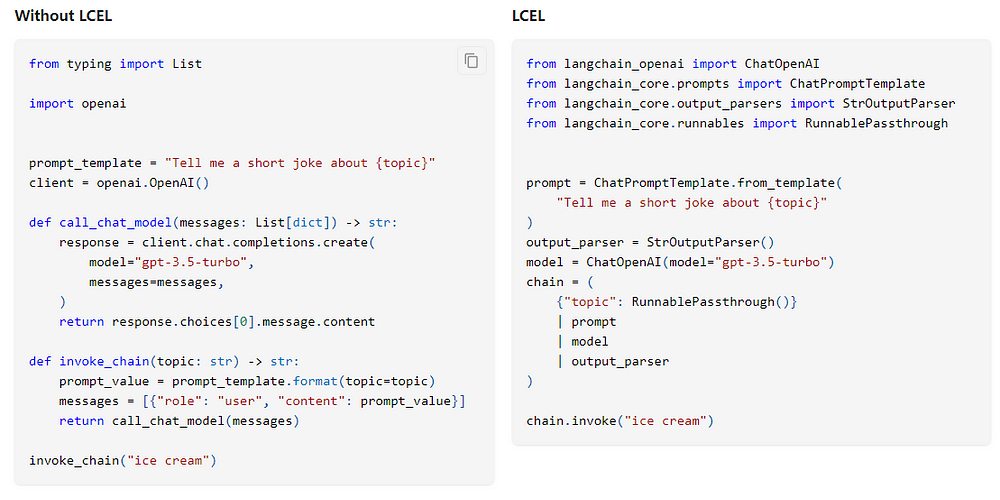1000x500 pixels.
Task: Click the 'return call_chat_model(messages)' line
Action: coord(180,421)
